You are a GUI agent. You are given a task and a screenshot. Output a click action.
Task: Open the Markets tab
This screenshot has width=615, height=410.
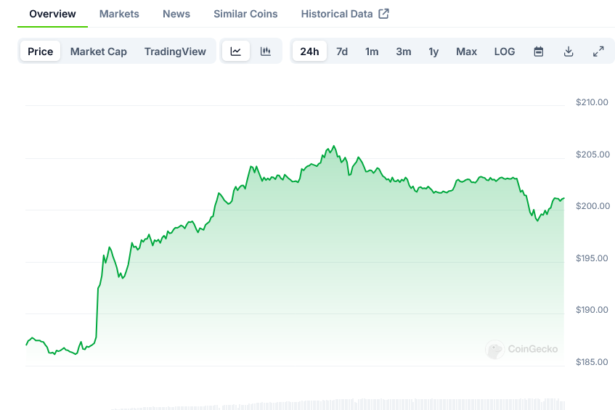point(119,14)
